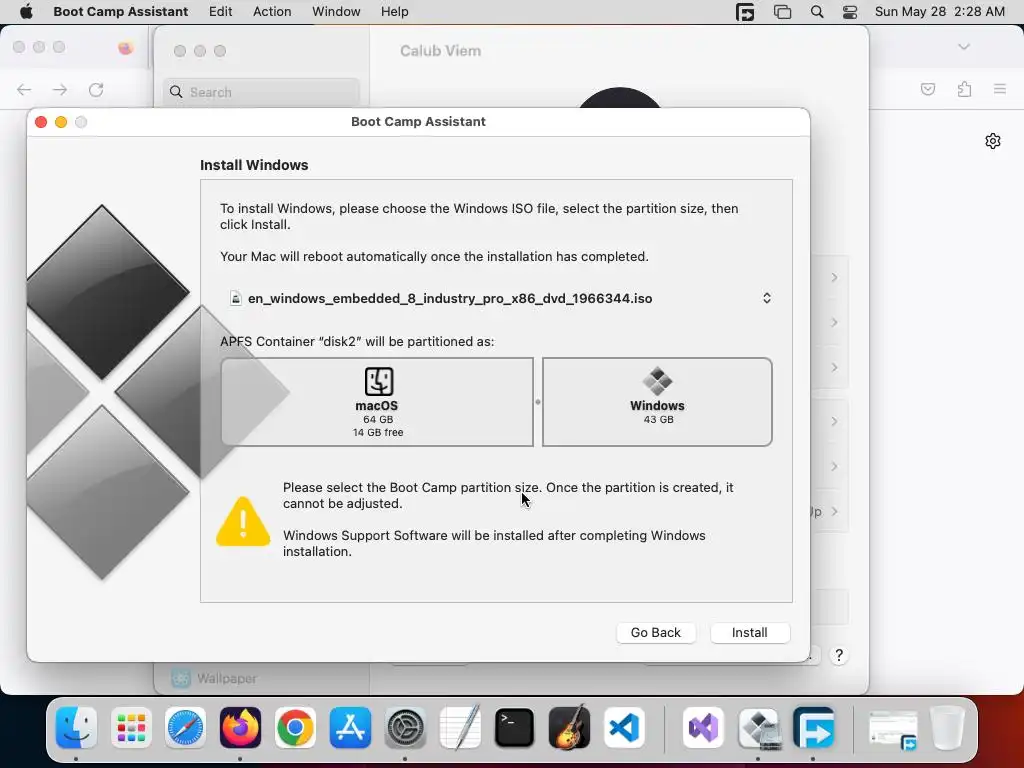Click the macOS partition block
This screenshot has height=768, width=1024.
click(377, 402)
